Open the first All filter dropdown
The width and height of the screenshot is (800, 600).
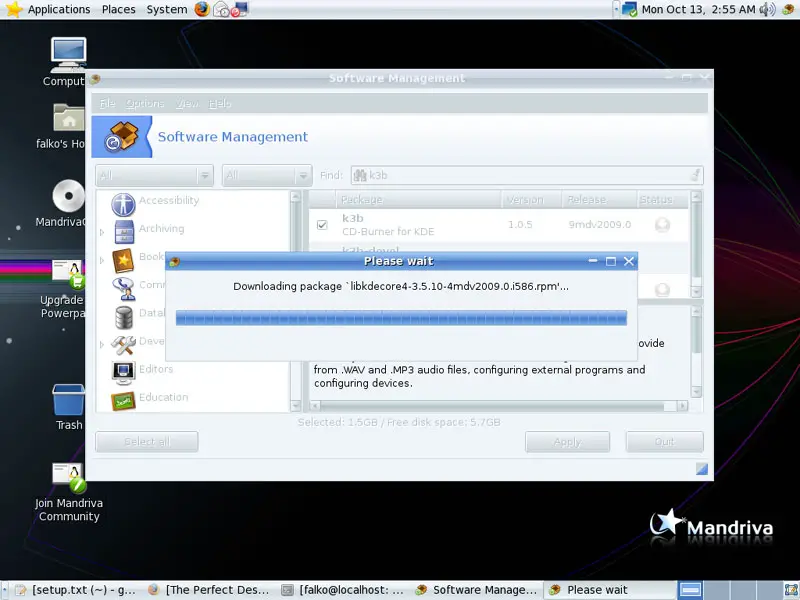pos(155,176)
